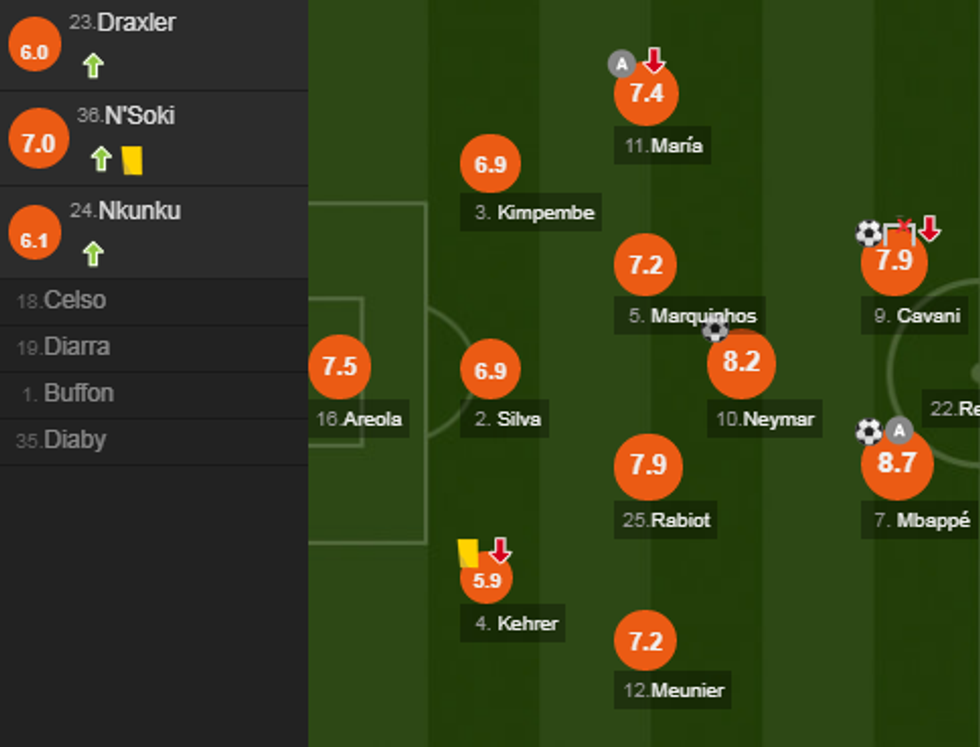This screenshot has width=980, height=747.
Task: Click the assist badge above María's rating
Action: (621, 66)
